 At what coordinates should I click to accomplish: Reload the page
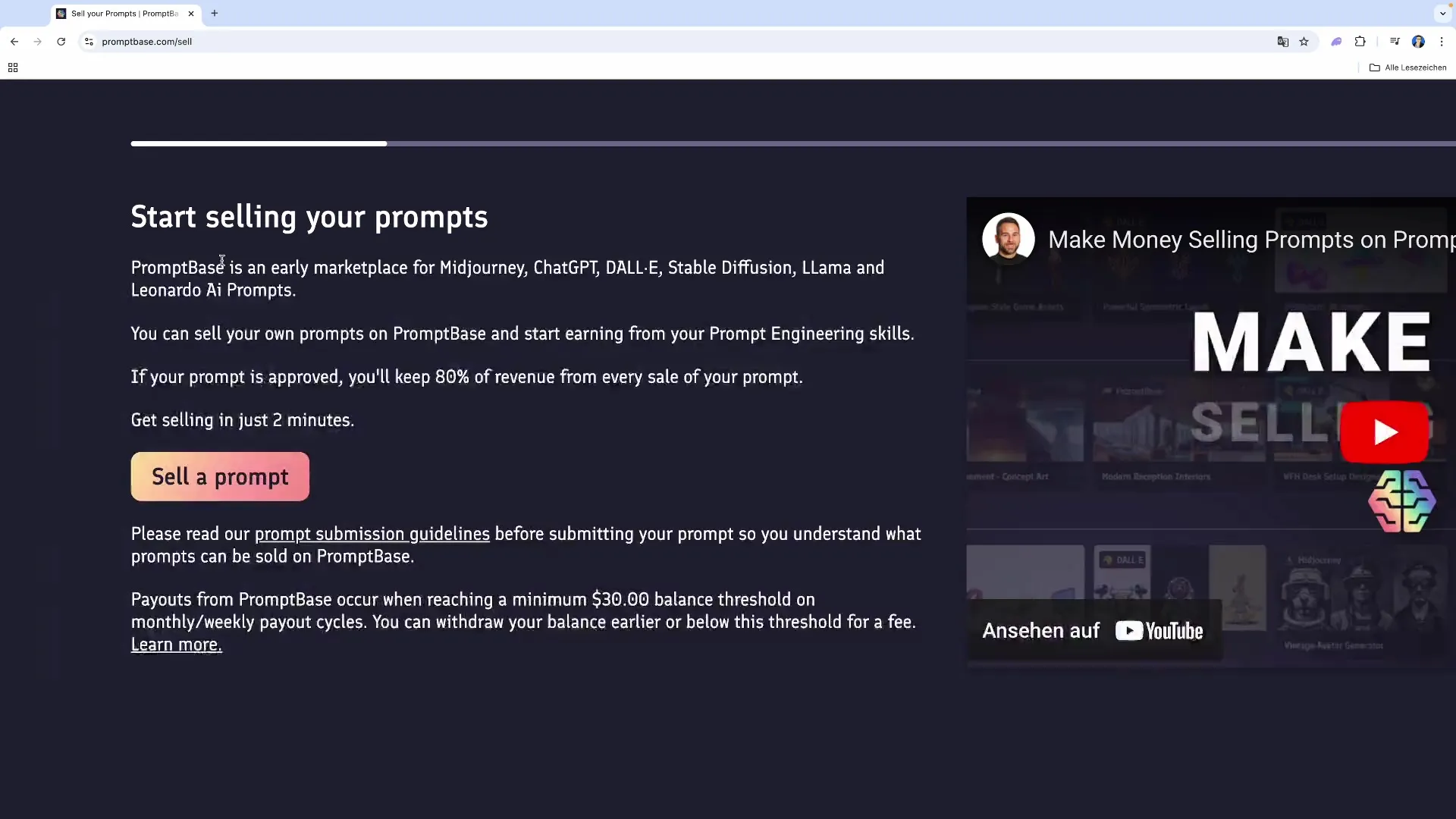tap(61, 42)
